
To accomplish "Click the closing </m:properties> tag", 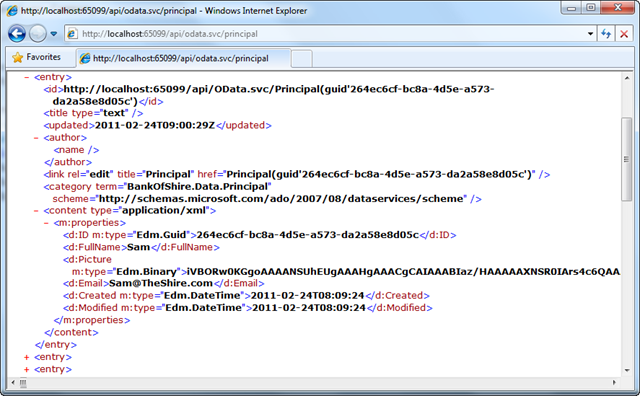I will pos(92,320).
